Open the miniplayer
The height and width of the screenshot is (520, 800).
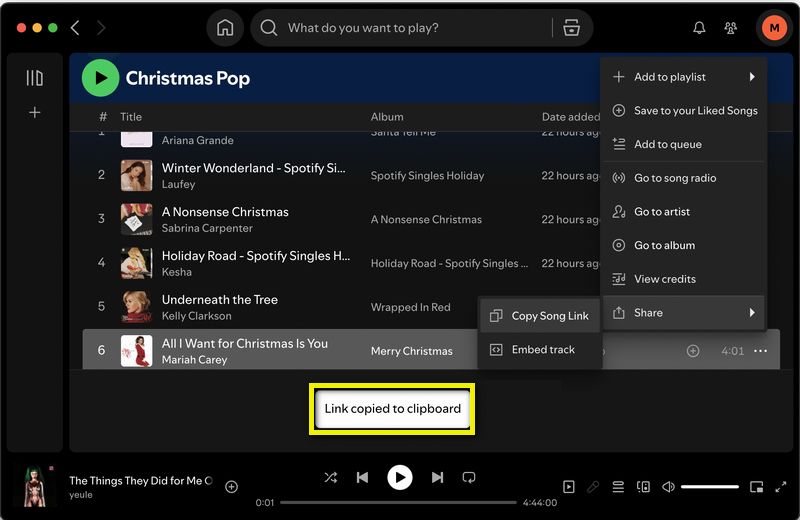pyautogui.click(x=757, y=487)
